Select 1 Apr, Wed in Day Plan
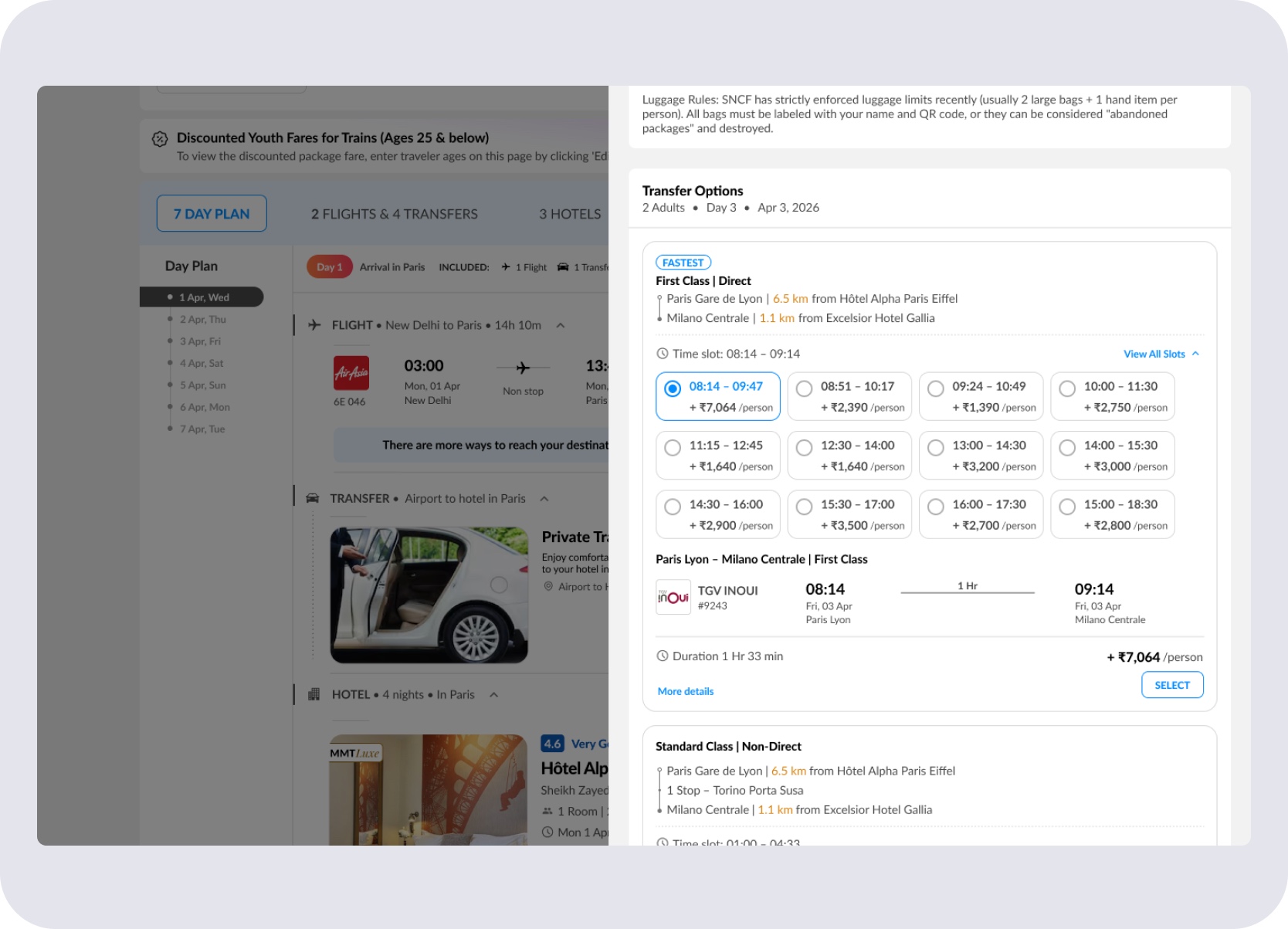1288x929 pixels. coord(202,297)
